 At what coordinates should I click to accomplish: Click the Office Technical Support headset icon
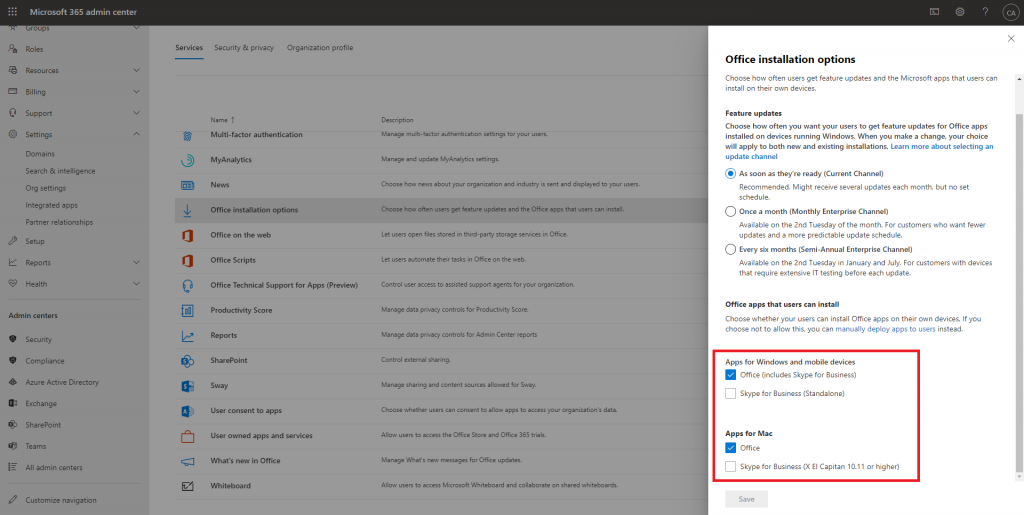[187, 285]
